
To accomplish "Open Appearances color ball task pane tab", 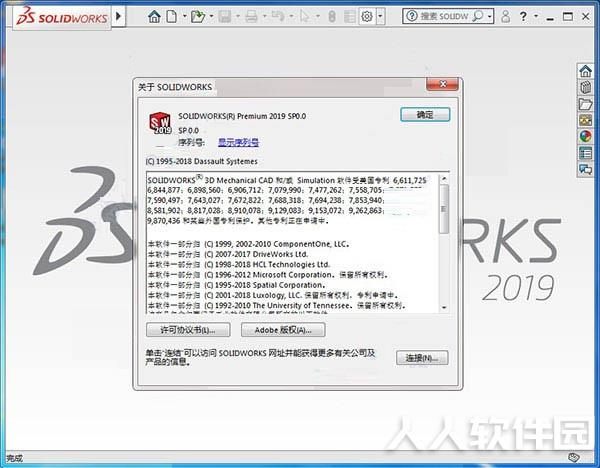I will tap(585, 136).
